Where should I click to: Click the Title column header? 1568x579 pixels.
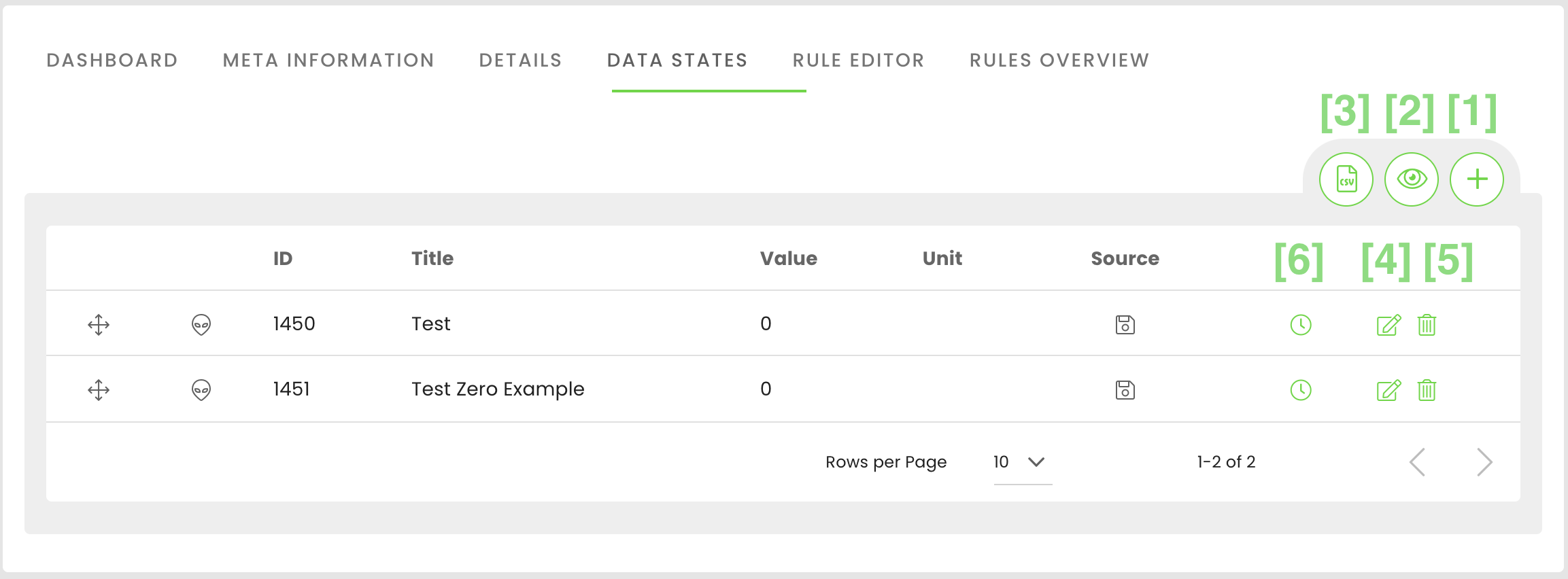coord(432,258)
